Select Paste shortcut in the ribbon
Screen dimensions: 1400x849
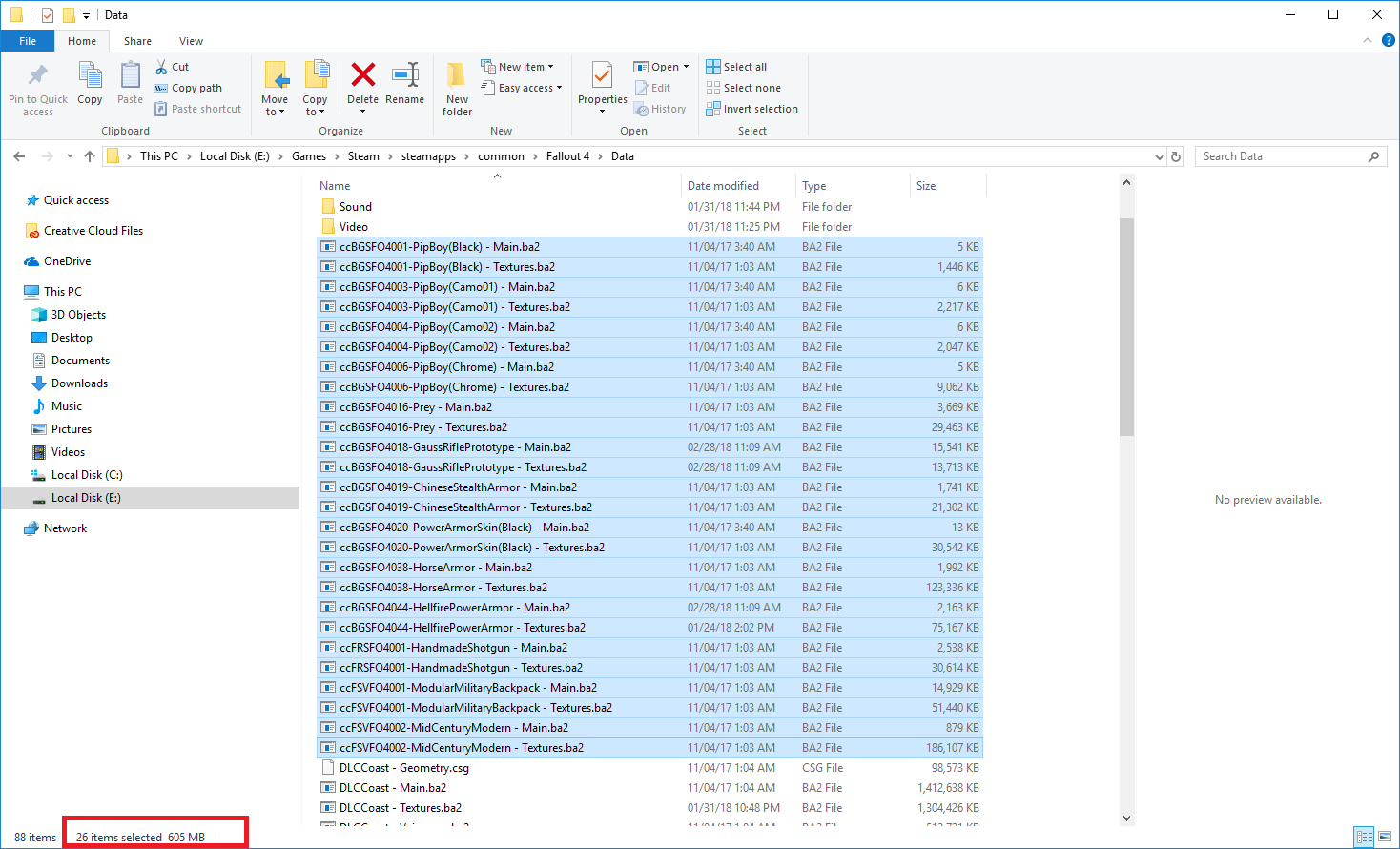tap(198, 109)
